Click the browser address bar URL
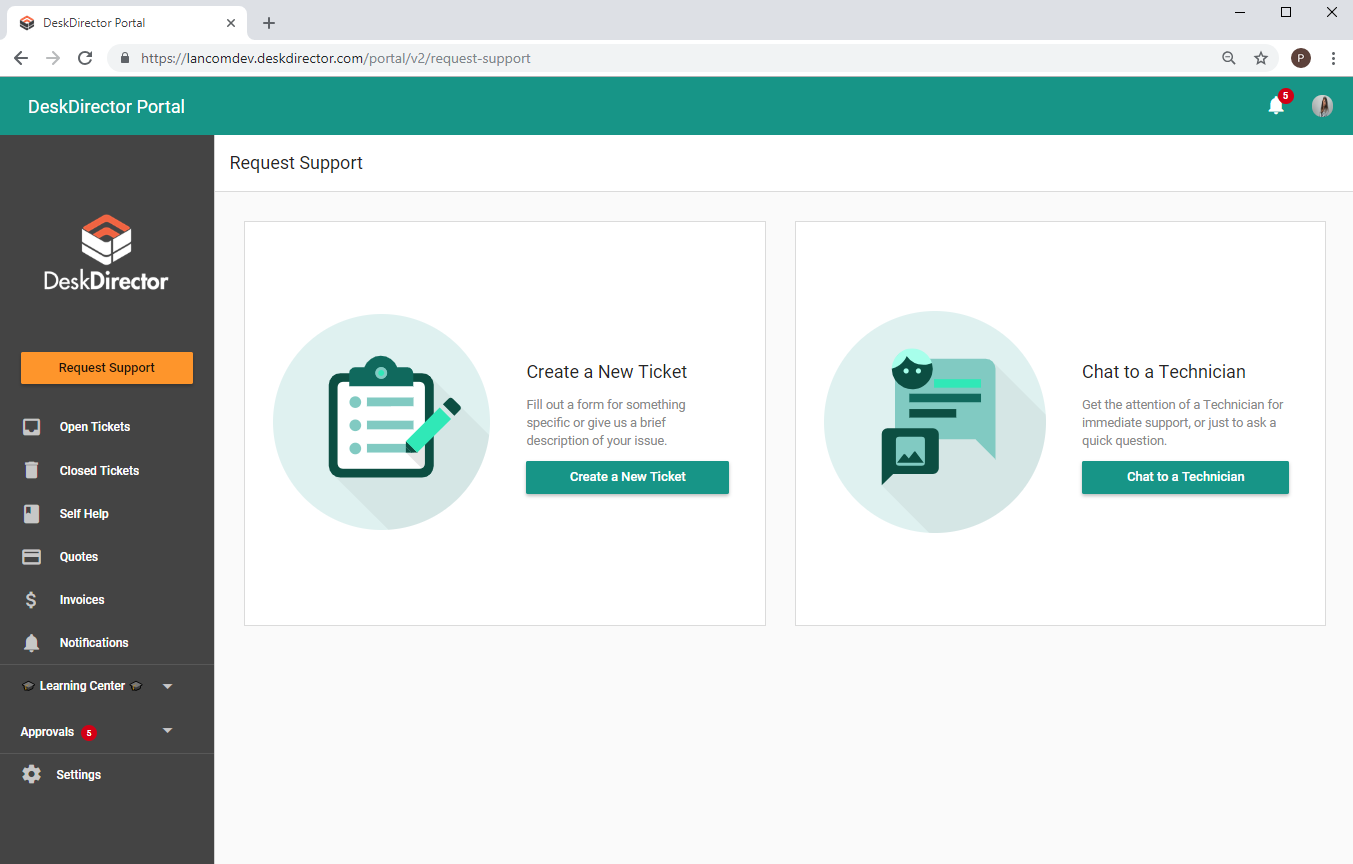The width and height of the screenshot is (1353, 864). (336, 58)
